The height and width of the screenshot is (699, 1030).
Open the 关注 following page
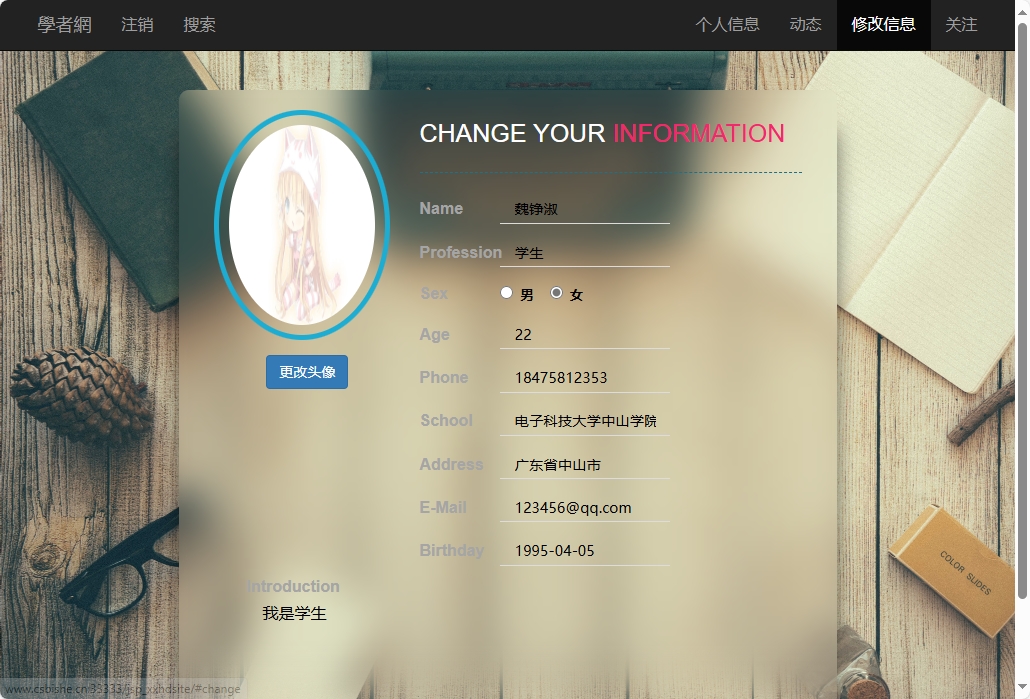coord(961,25)
